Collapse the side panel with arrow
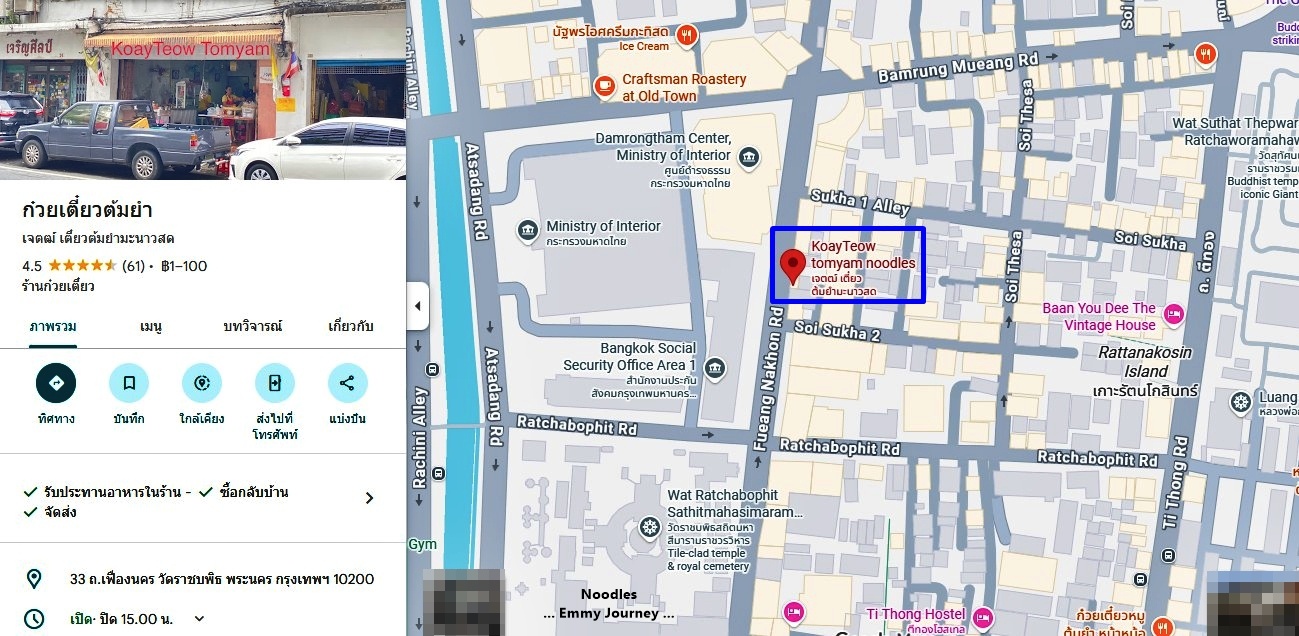1299x636 pixels. click(x=418, y=306)
